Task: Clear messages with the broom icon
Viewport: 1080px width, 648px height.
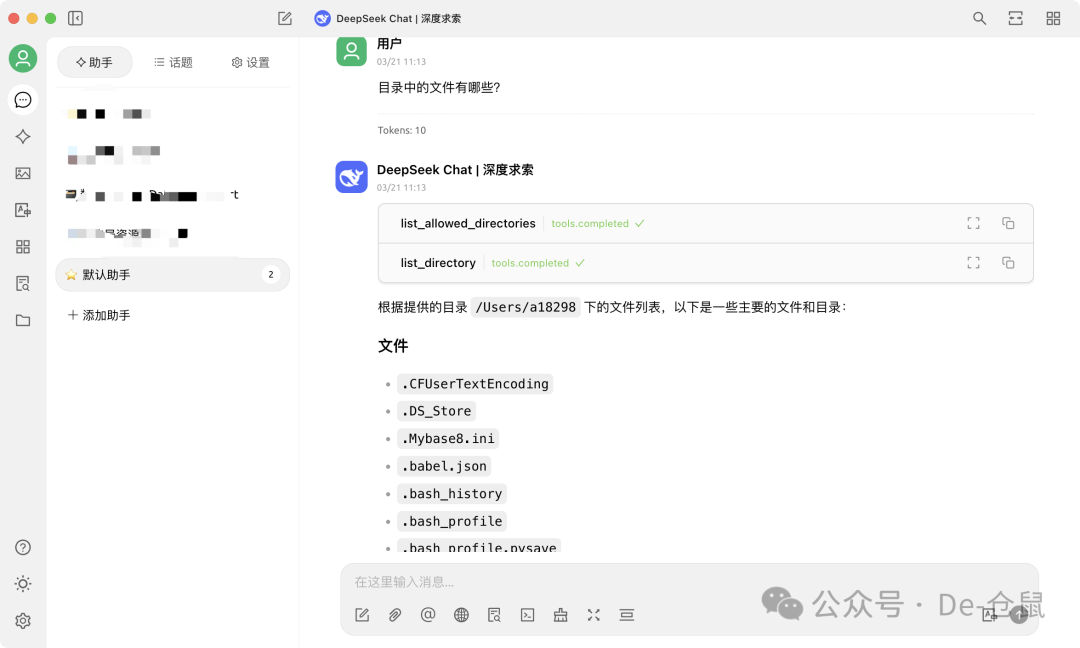Action: pos(560,615)
